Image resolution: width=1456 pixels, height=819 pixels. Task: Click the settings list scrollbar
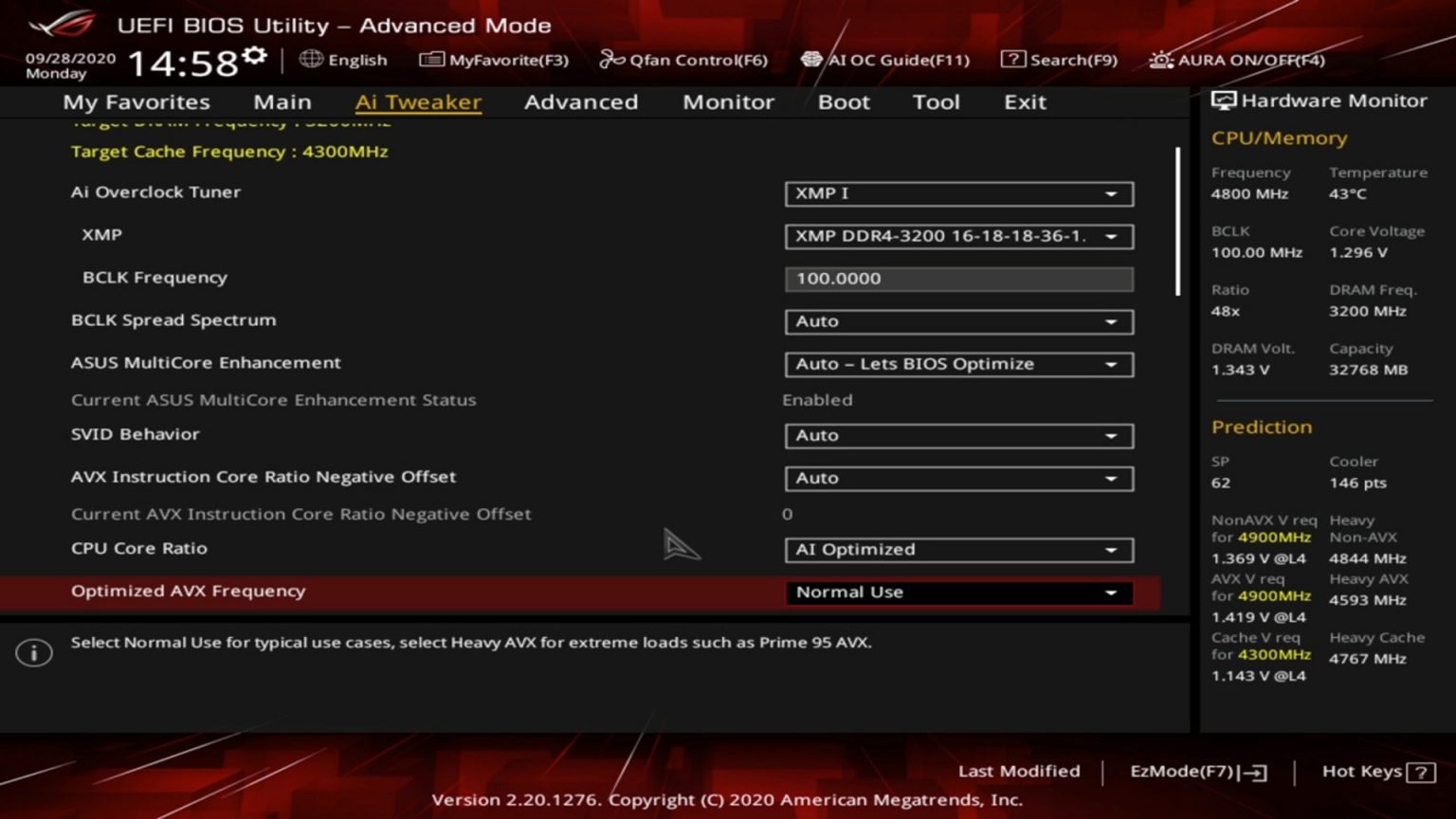click(1177, 221)
